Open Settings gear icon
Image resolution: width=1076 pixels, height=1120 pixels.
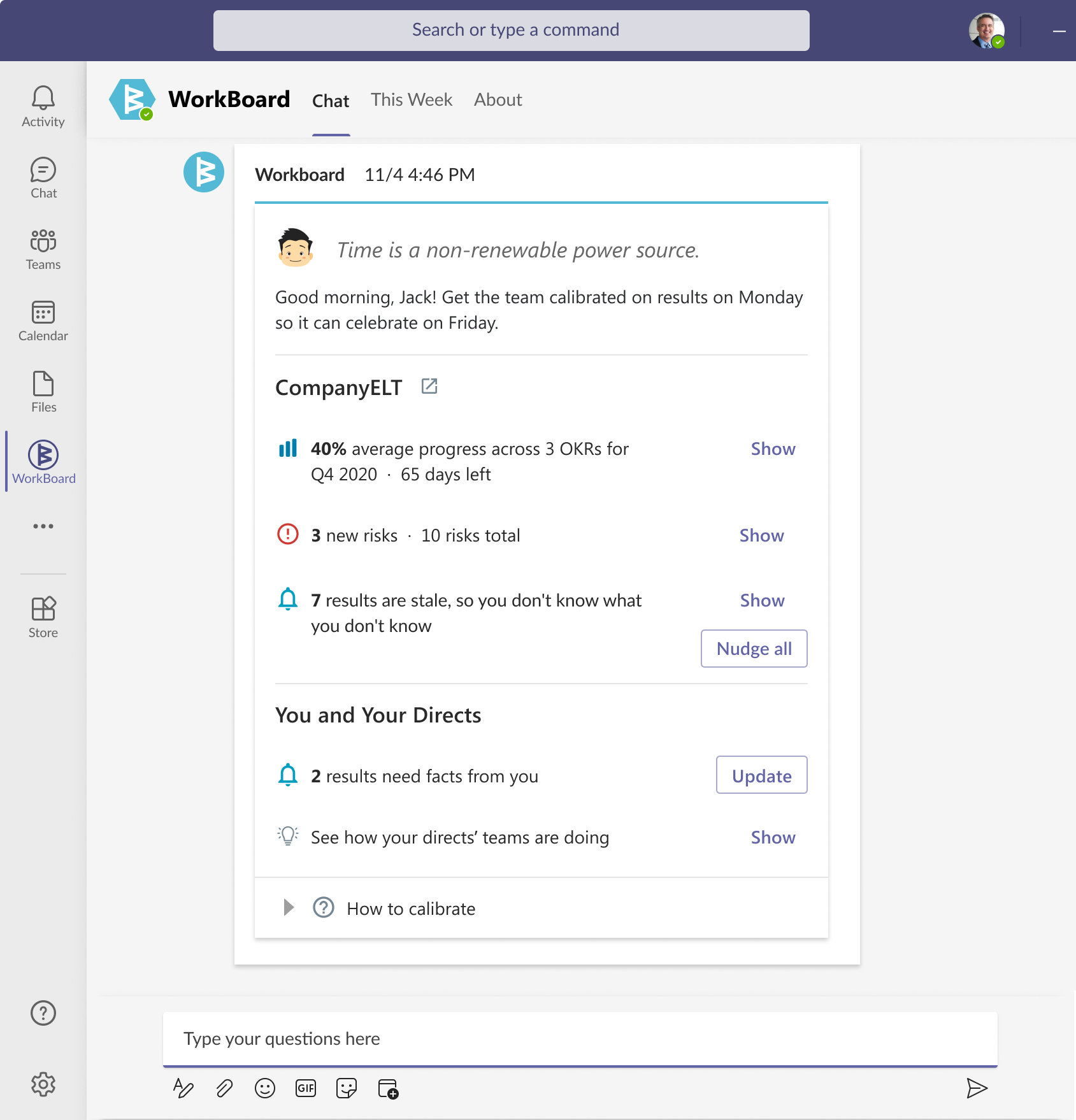coord(43,1084)
